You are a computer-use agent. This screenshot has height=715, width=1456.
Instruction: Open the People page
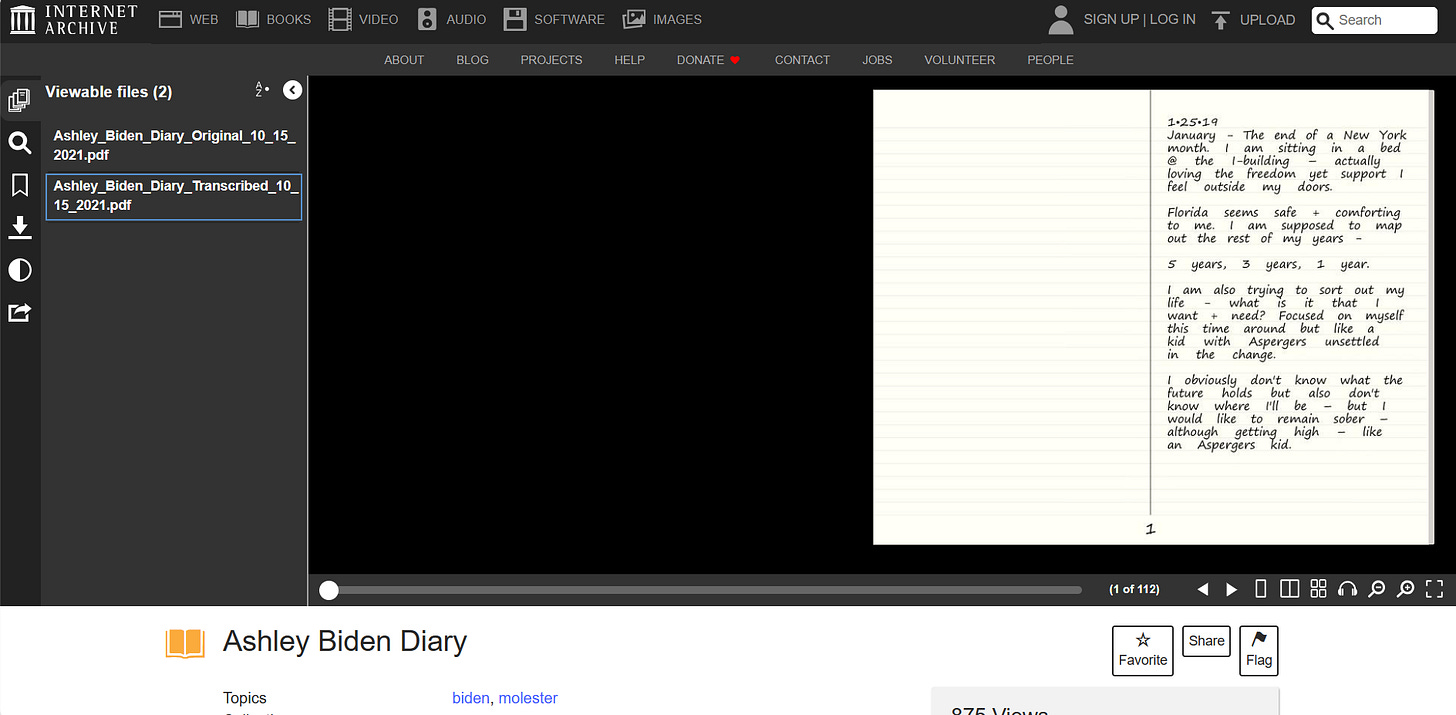pyautogui.click(x=1050, y=60)
